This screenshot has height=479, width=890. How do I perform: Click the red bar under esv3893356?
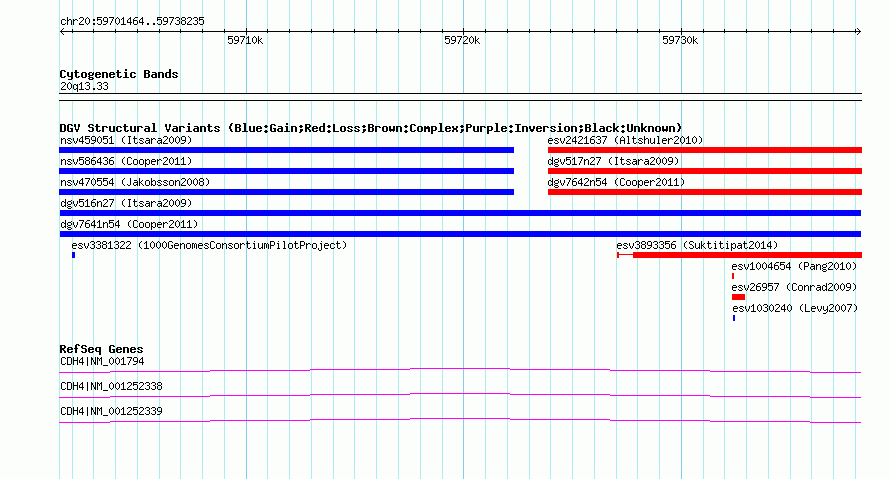[x=740, y=255]
